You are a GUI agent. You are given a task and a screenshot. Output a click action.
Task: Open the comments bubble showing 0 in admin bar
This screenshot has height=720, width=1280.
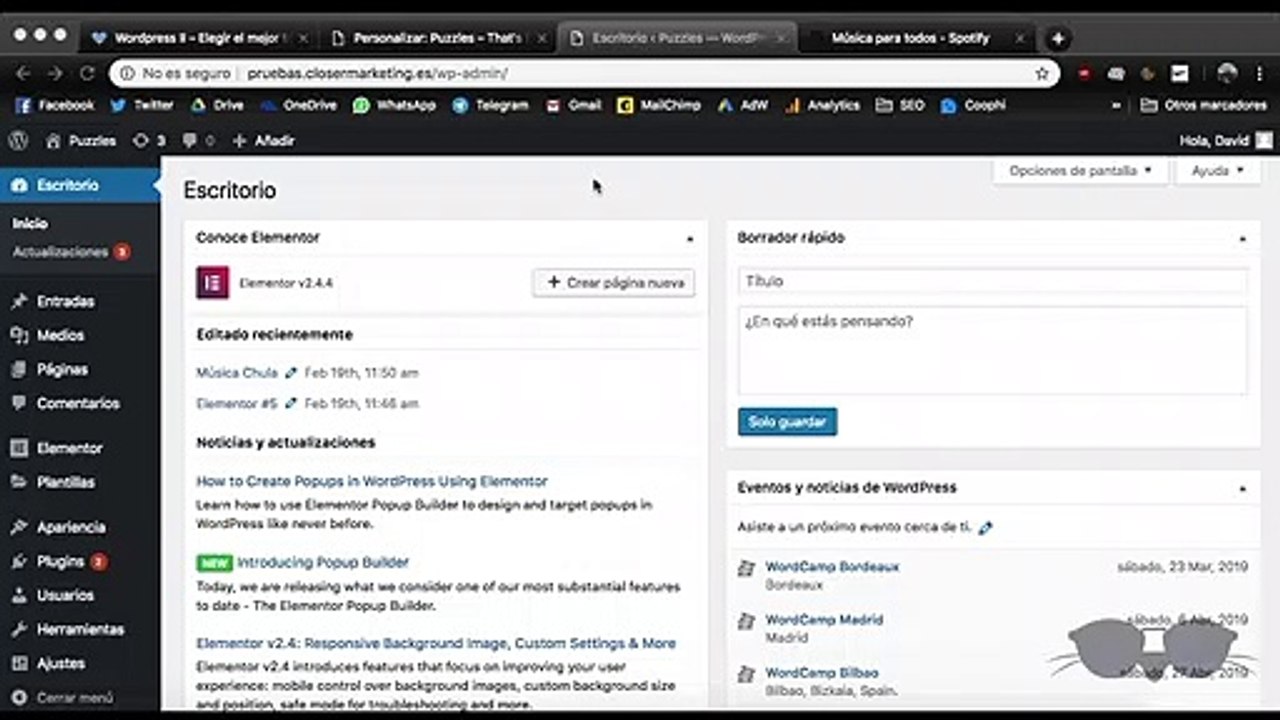click(199, 141)
